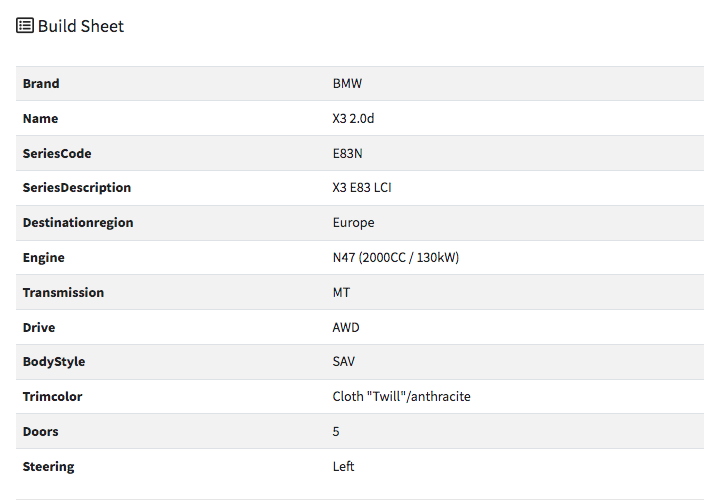Image resolution: width=710 pixels, height=501 pixels.
Task: Select the Doors value 5
Action: (x=336, y=432)
